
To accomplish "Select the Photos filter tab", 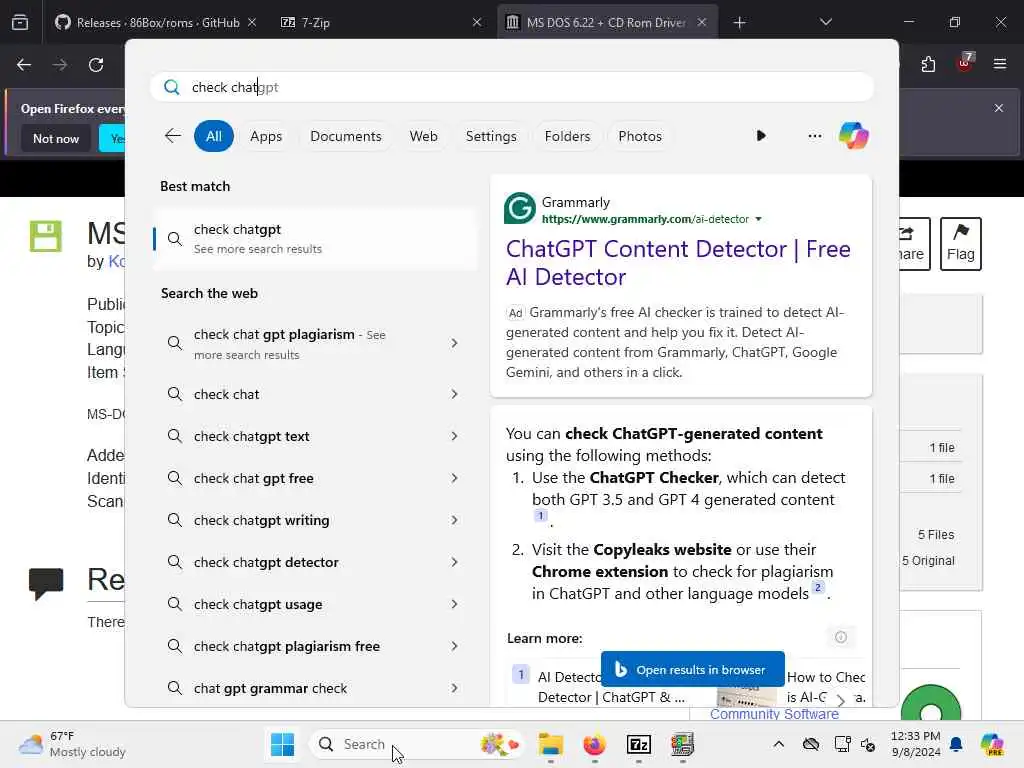I will coord(640,136).
